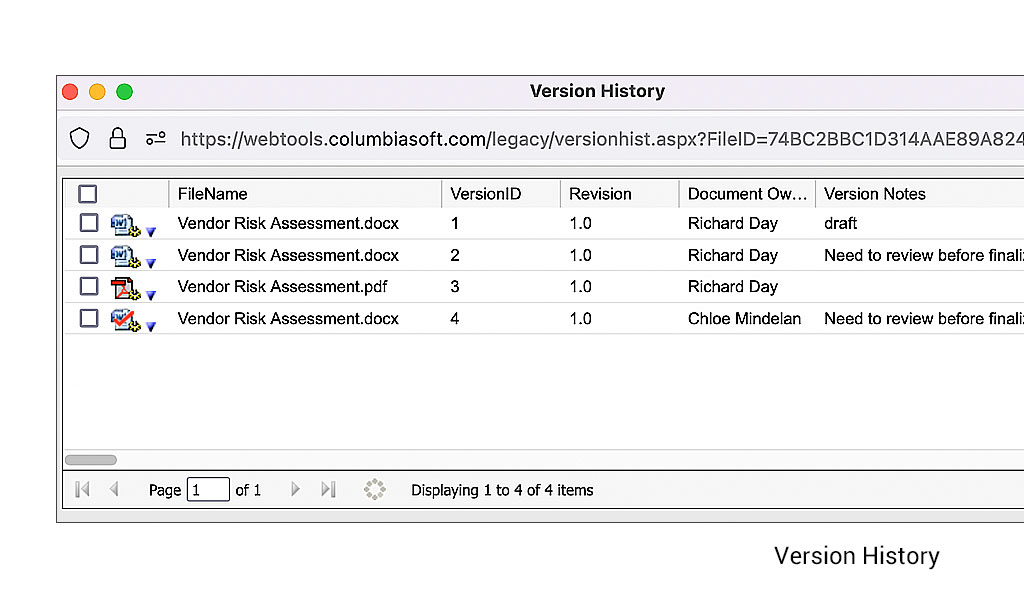The width and height of the screenshot is (1024, 614).
Task: Tick checkbox on Chloe Mindelan's version row
Action: [89, 318]
